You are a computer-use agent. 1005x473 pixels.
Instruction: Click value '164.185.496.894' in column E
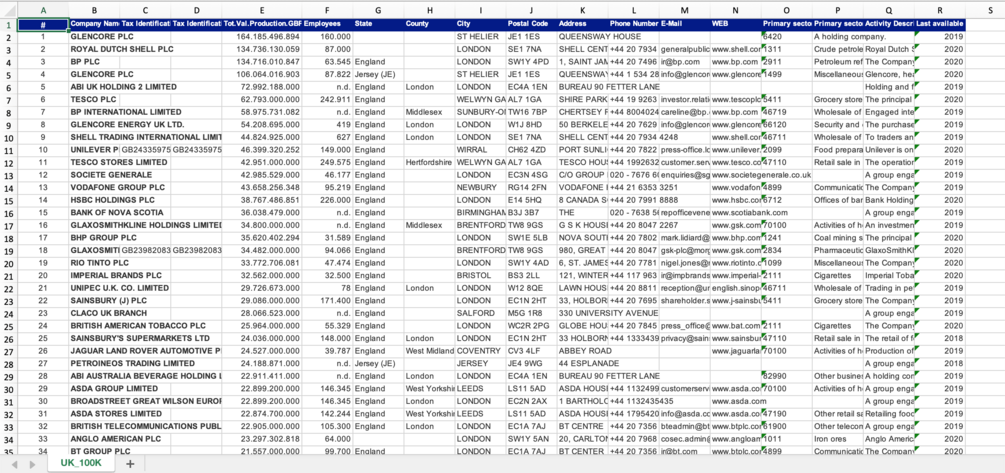coord(262,37)
